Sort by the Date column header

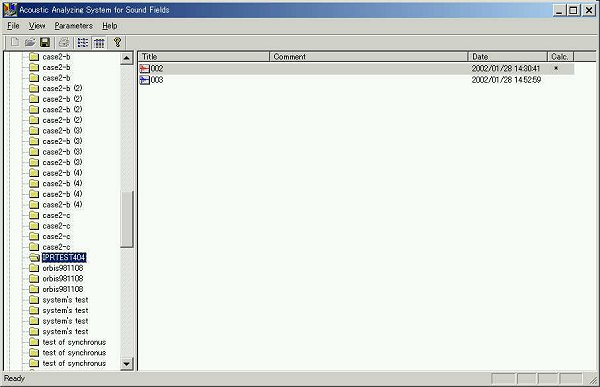pos(507,57)
